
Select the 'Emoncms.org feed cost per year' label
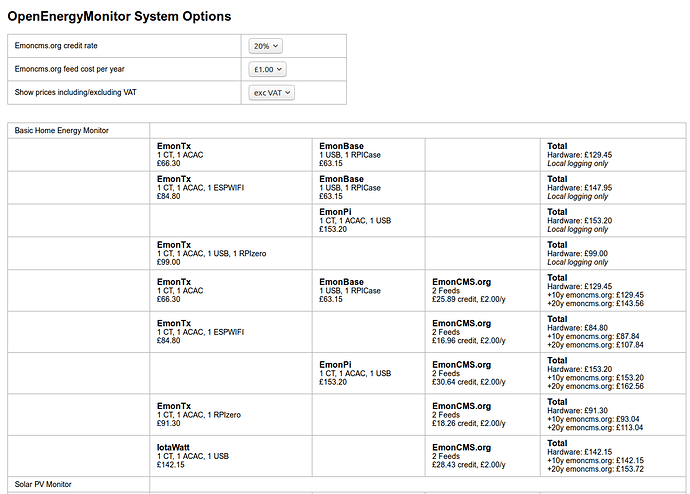pos(70,69)
